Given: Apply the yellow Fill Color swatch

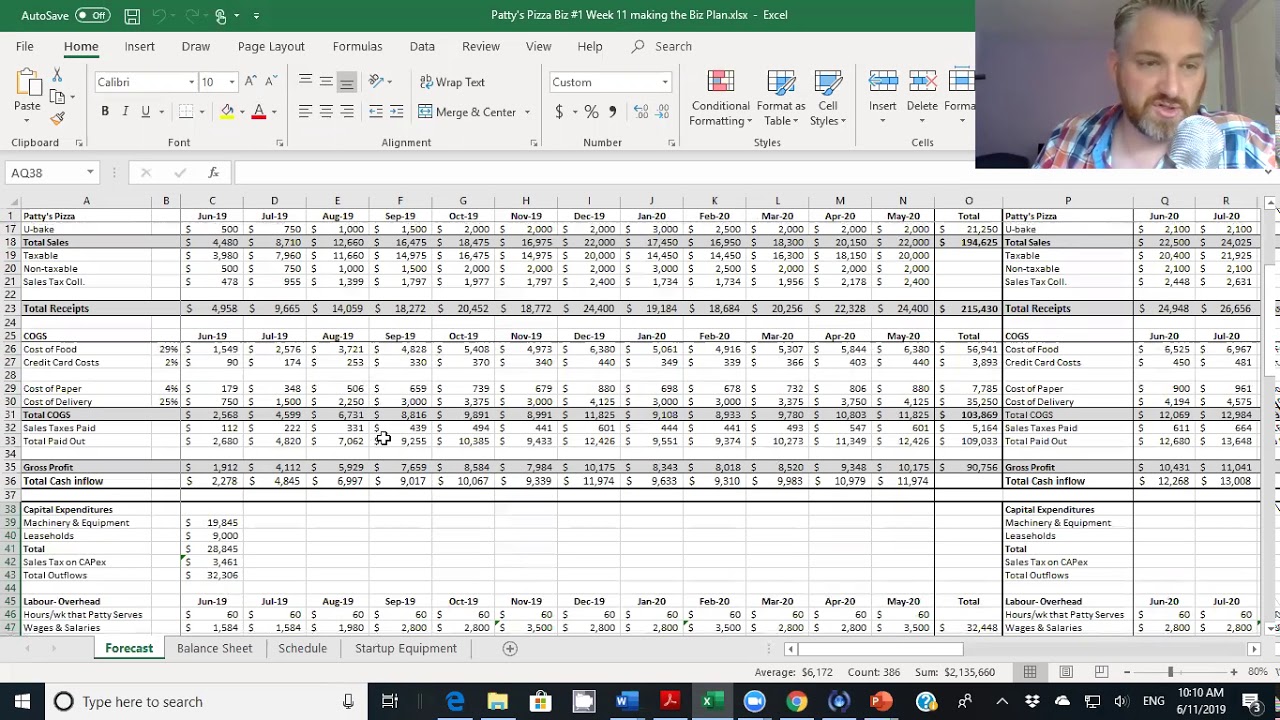Looking at the screenshot, I should [x=228, y=112].
